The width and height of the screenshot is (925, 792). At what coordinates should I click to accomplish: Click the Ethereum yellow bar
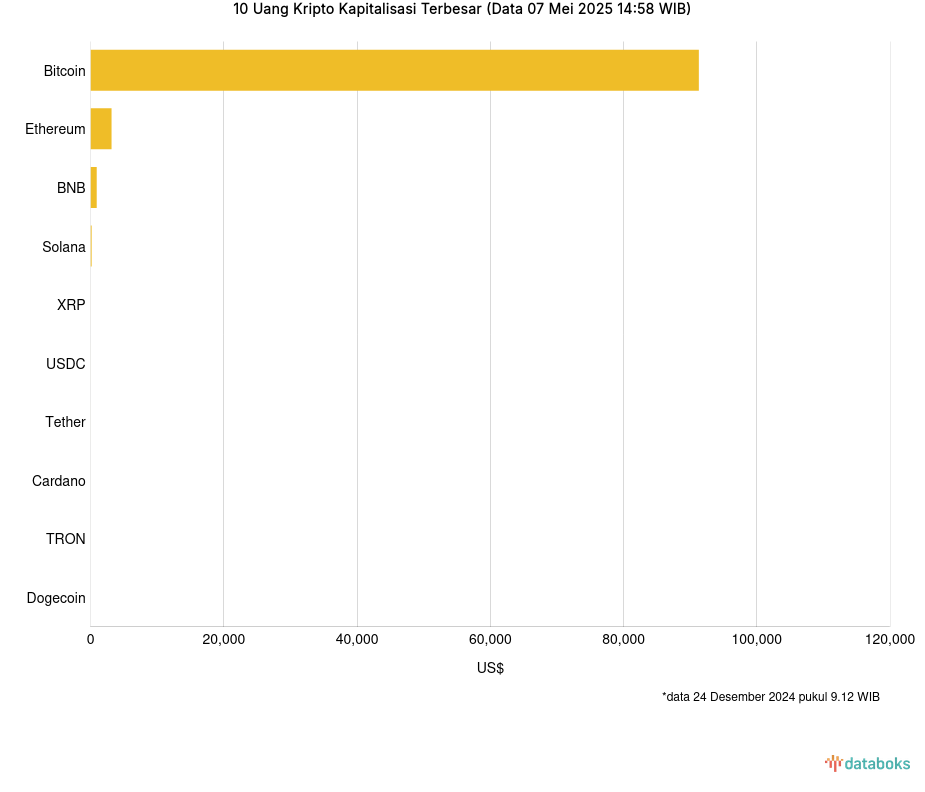click(x=101, y=129)
